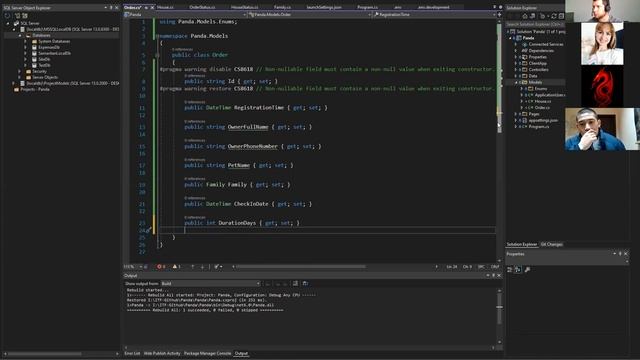
Task: Collapse the SQL Server node
Action: 7,24
